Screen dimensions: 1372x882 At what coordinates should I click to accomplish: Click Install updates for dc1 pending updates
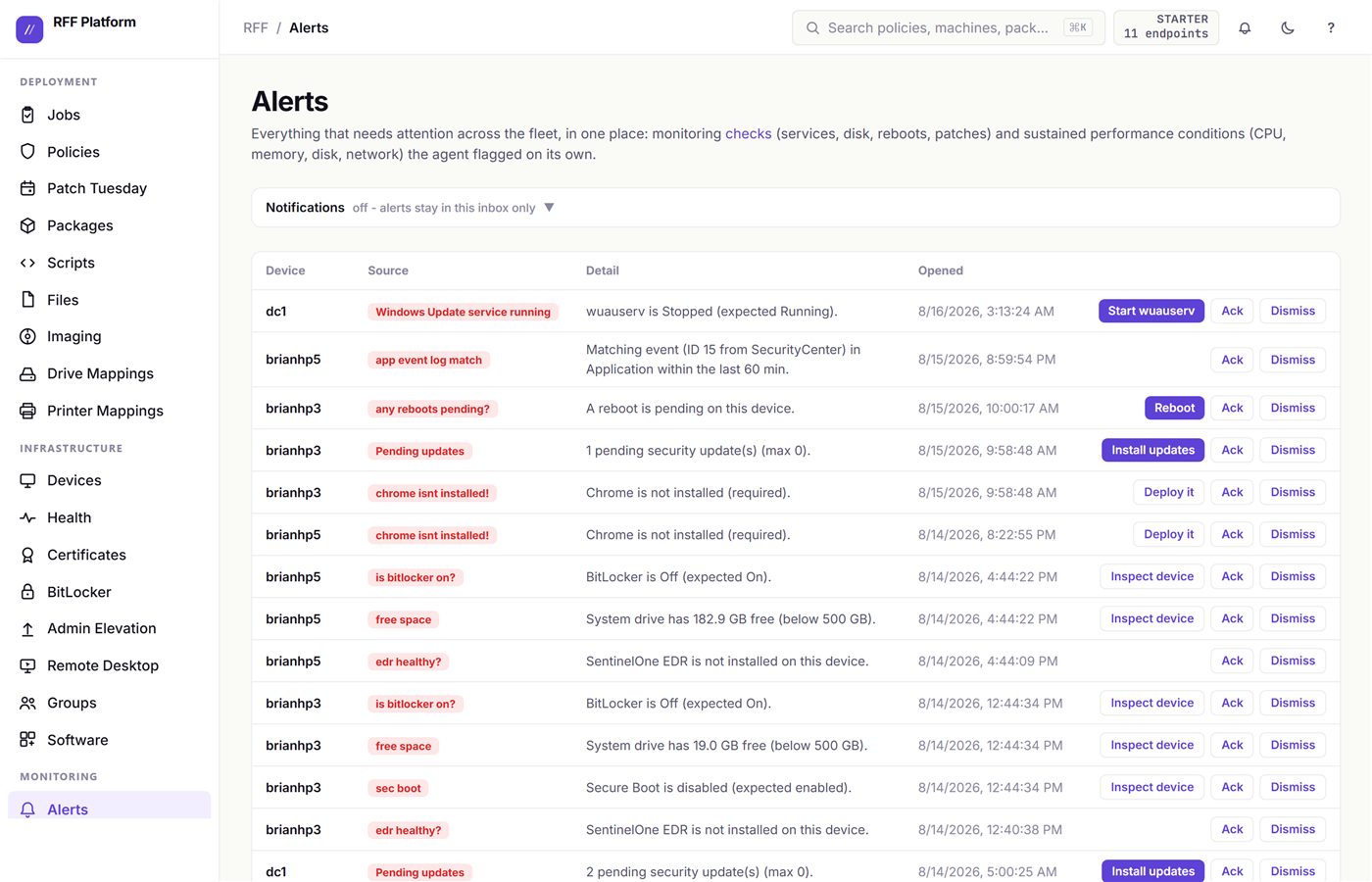click(x=1152, y=870)
